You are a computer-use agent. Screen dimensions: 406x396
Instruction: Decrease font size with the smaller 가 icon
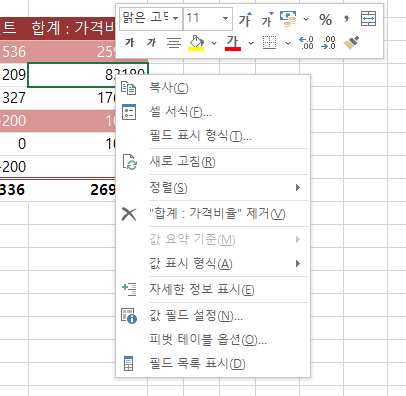267,19
